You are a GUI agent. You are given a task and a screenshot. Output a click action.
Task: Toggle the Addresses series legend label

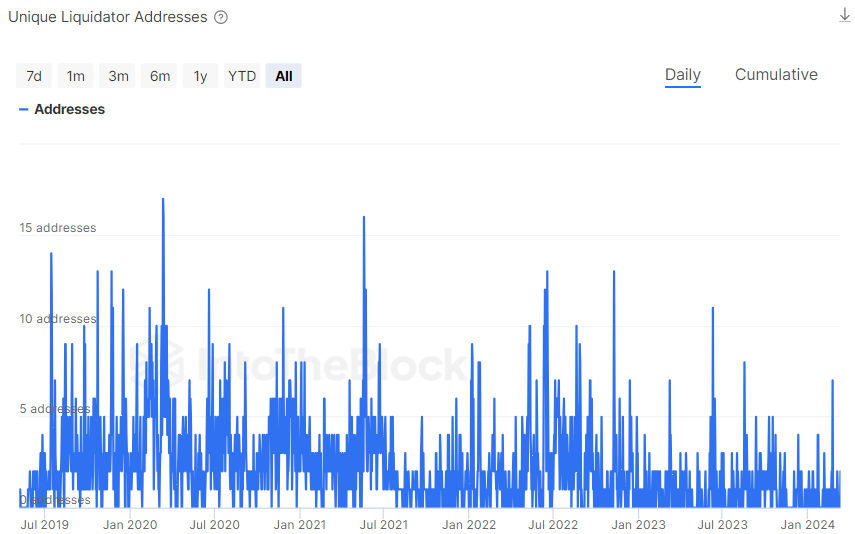pos(69,109)
